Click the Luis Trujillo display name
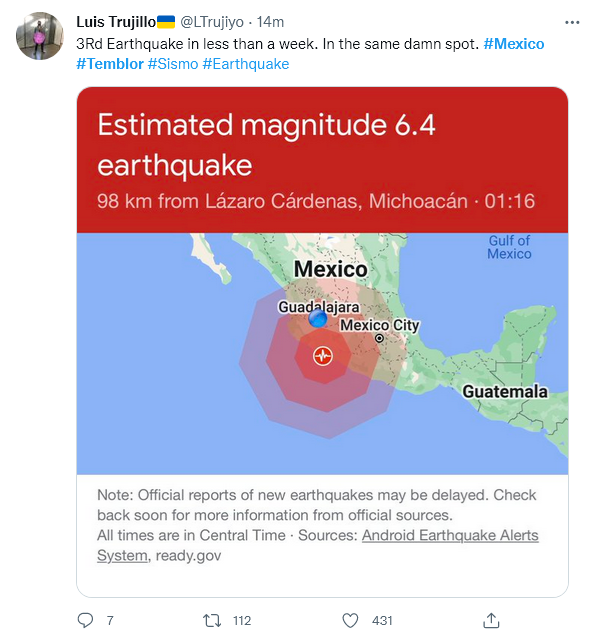 click(116, 22)
